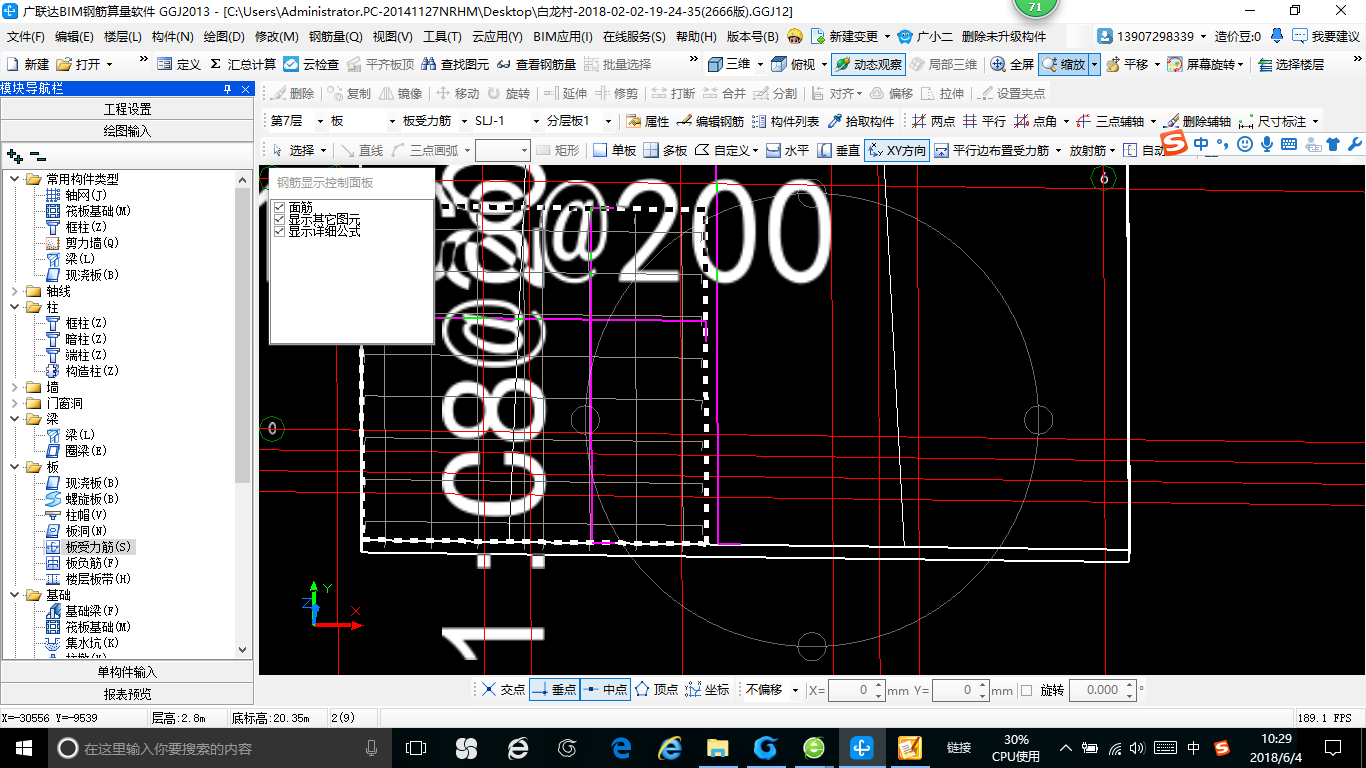
Task: Select the 平移 pan tool
Action: tap(1127, 64)
